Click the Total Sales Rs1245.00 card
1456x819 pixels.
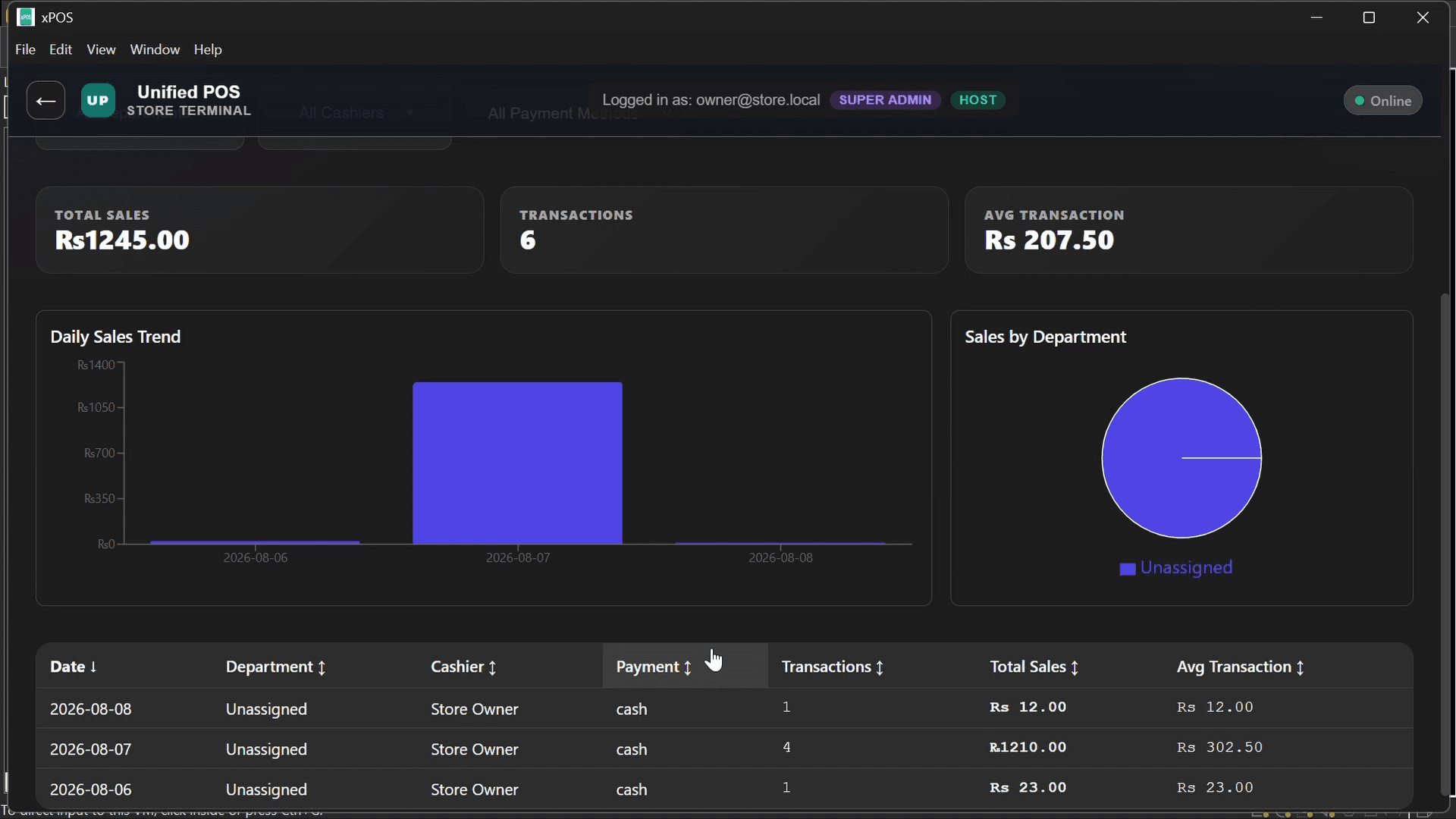(x=259, y=230)
